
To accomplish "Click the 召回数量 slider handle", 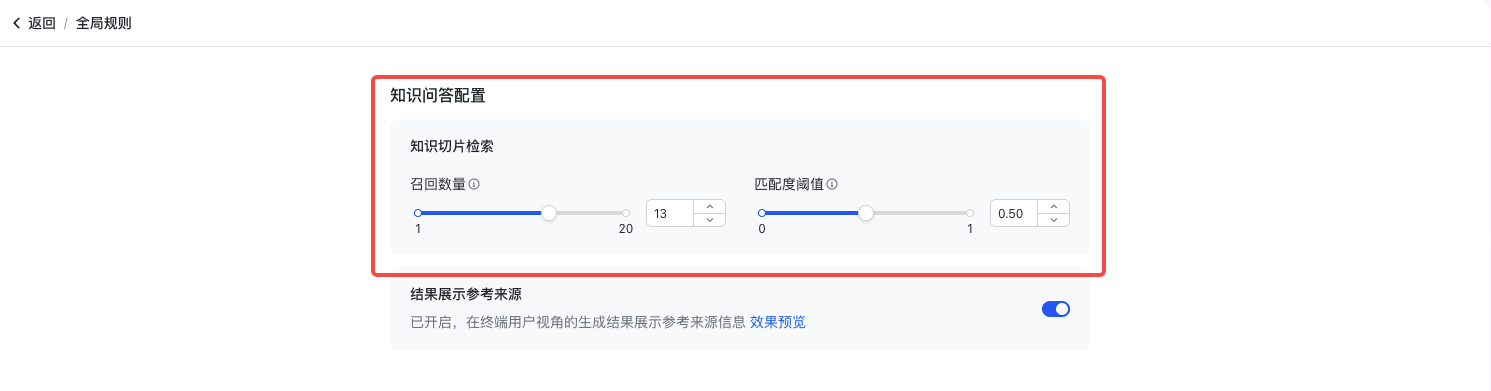I will (x=548, y=213).
